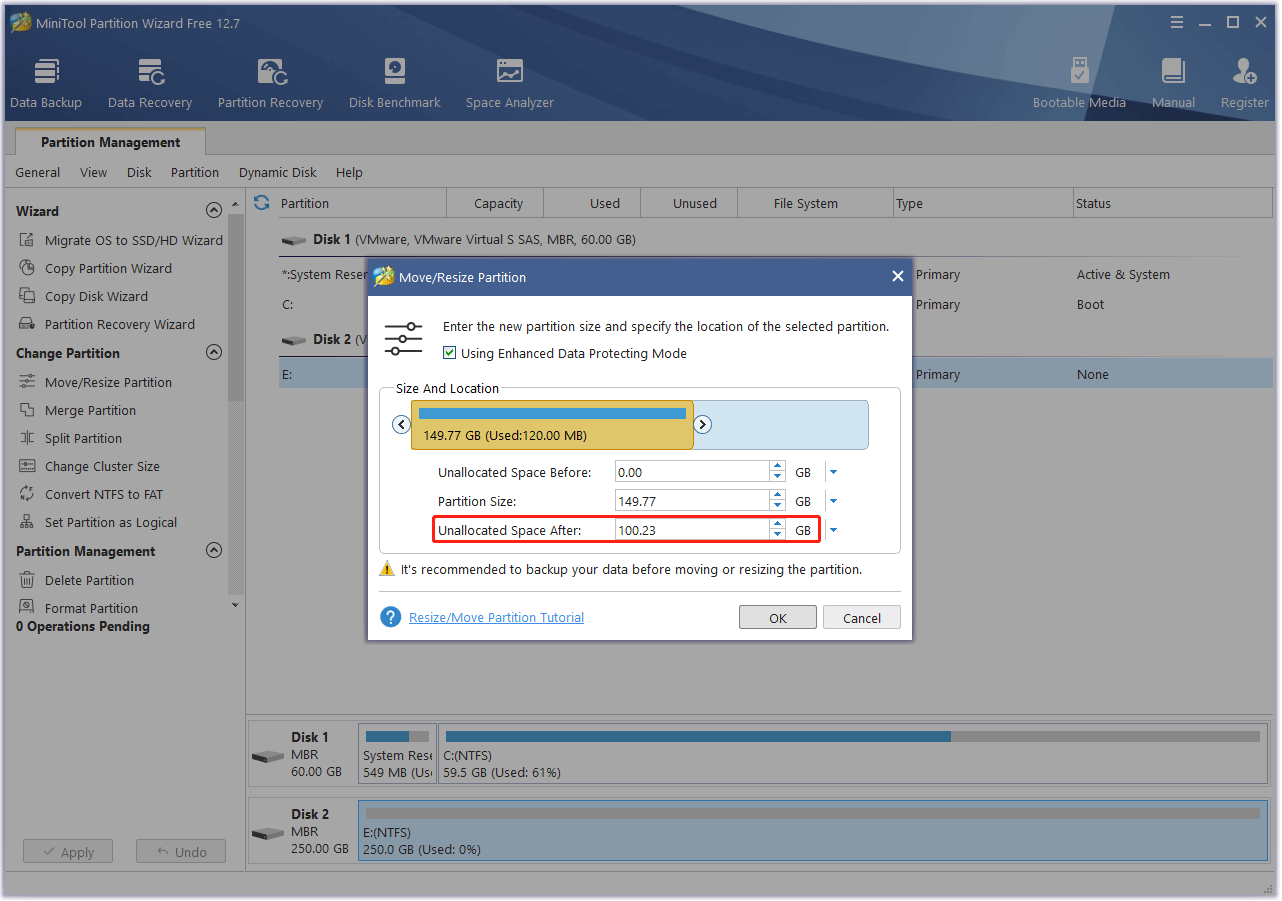
Task: Launch Disk Benchmark
Action: 394,80
